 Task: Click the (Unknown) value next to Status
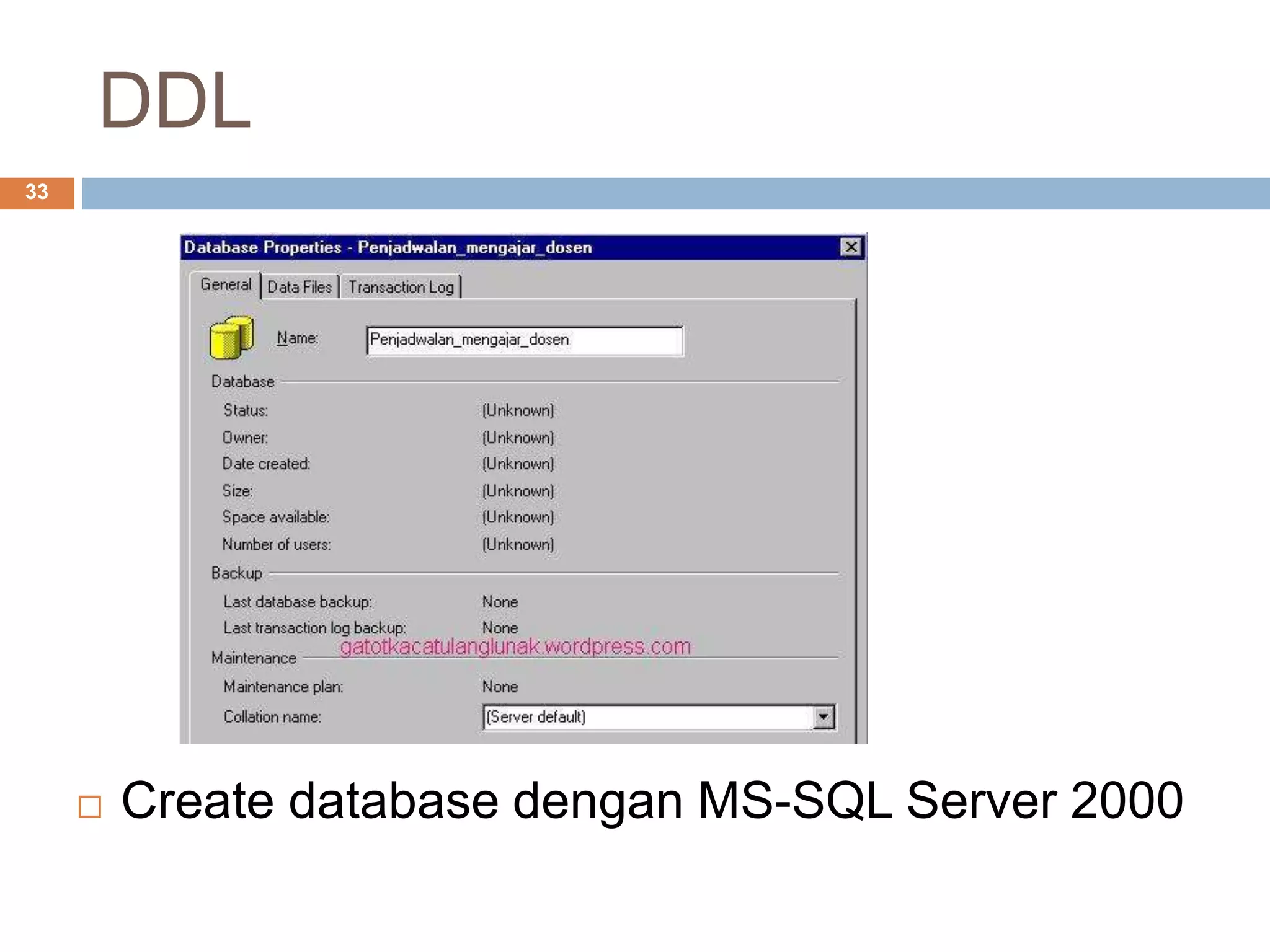518,410
